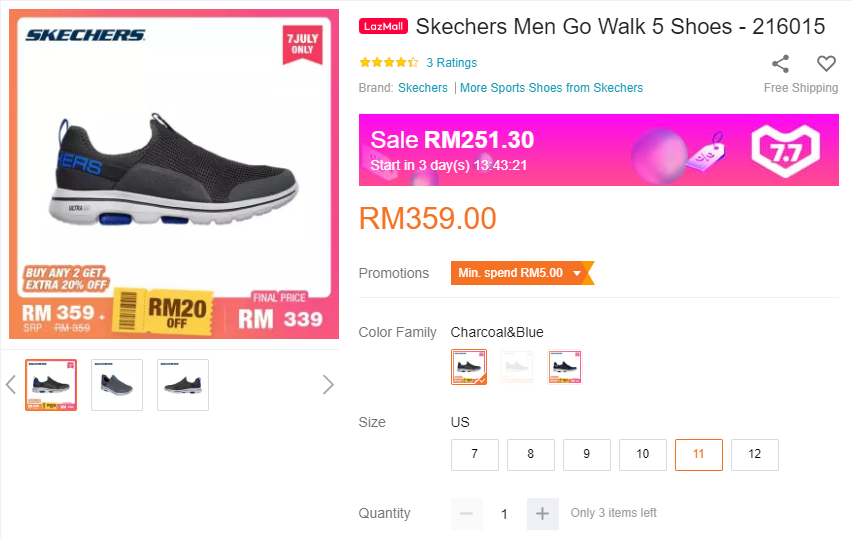This screenshot has width=853, height=538.
Task: Click the share icon
Action: coord(780,64)
